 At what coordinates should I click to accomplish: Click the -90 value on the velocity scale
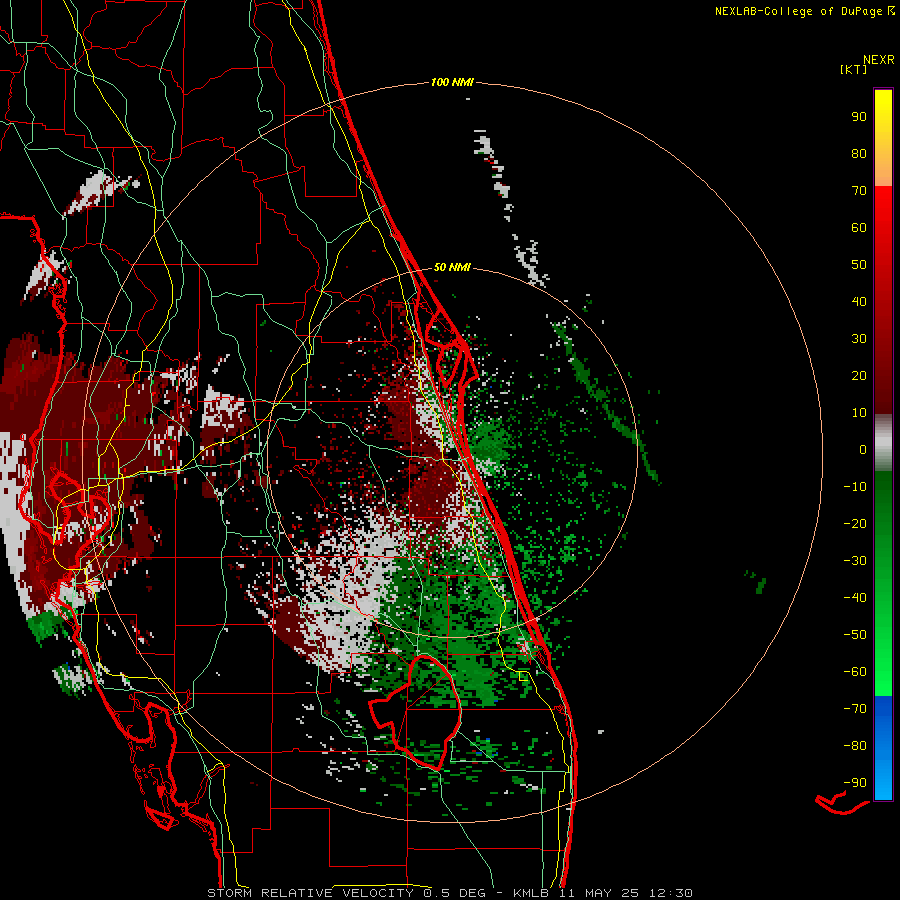pyautogui.click(x=855, y=783)
